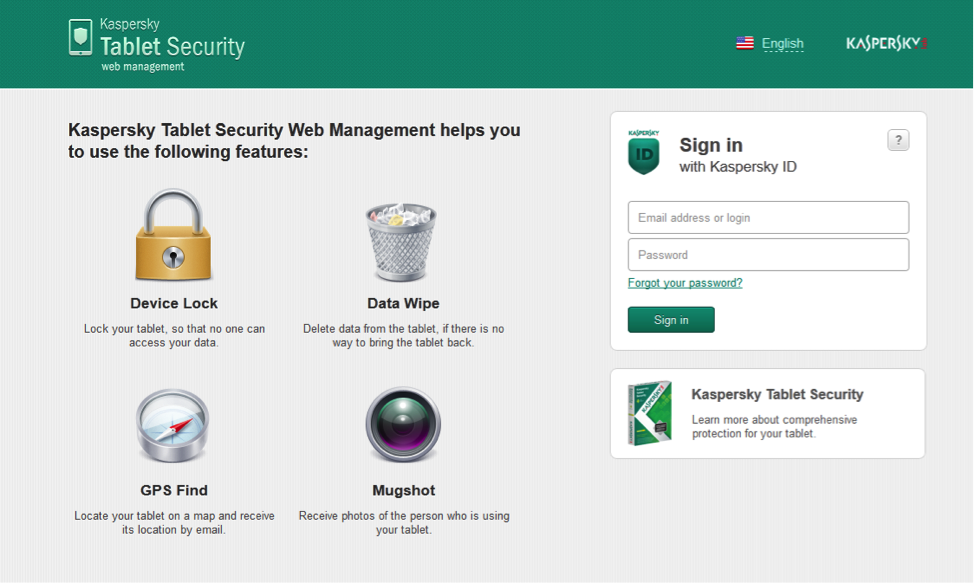Click the Device Lock heading

coord(174,304)
